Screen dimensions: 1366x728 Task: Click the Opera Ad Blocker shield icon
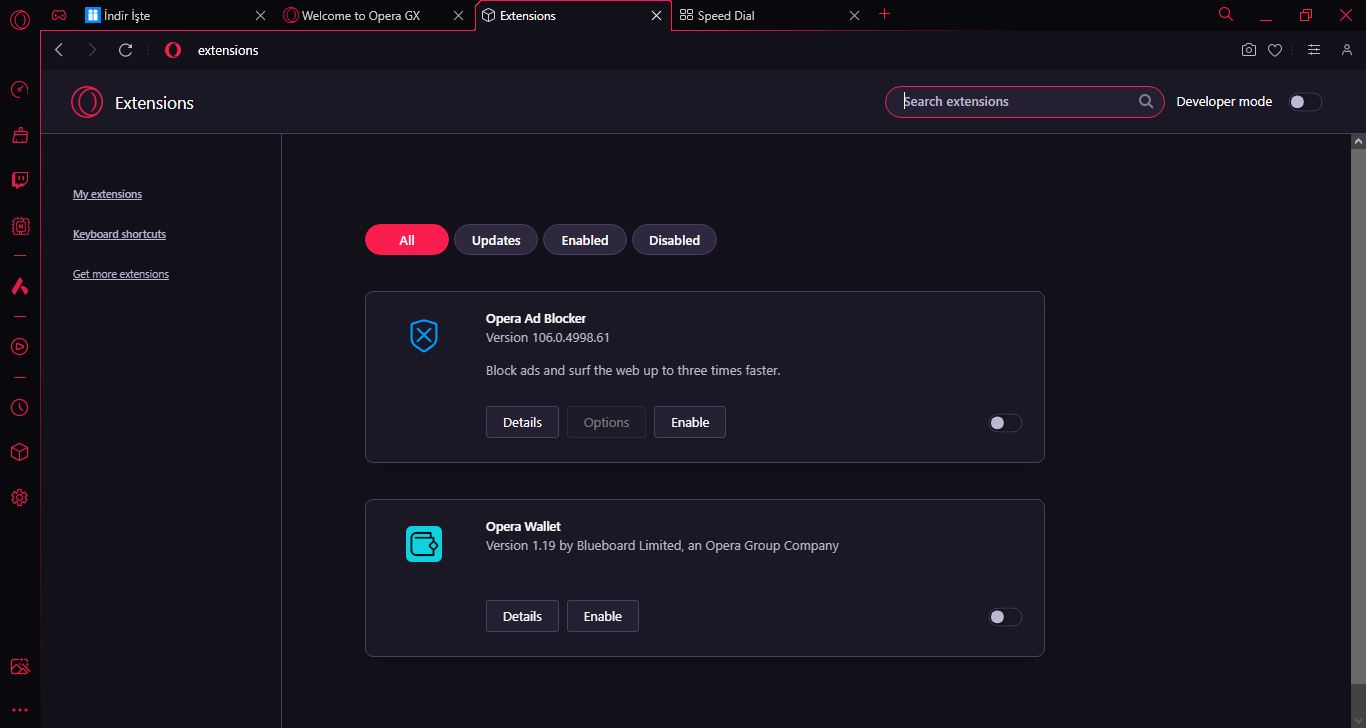click(x=424, y=336)
